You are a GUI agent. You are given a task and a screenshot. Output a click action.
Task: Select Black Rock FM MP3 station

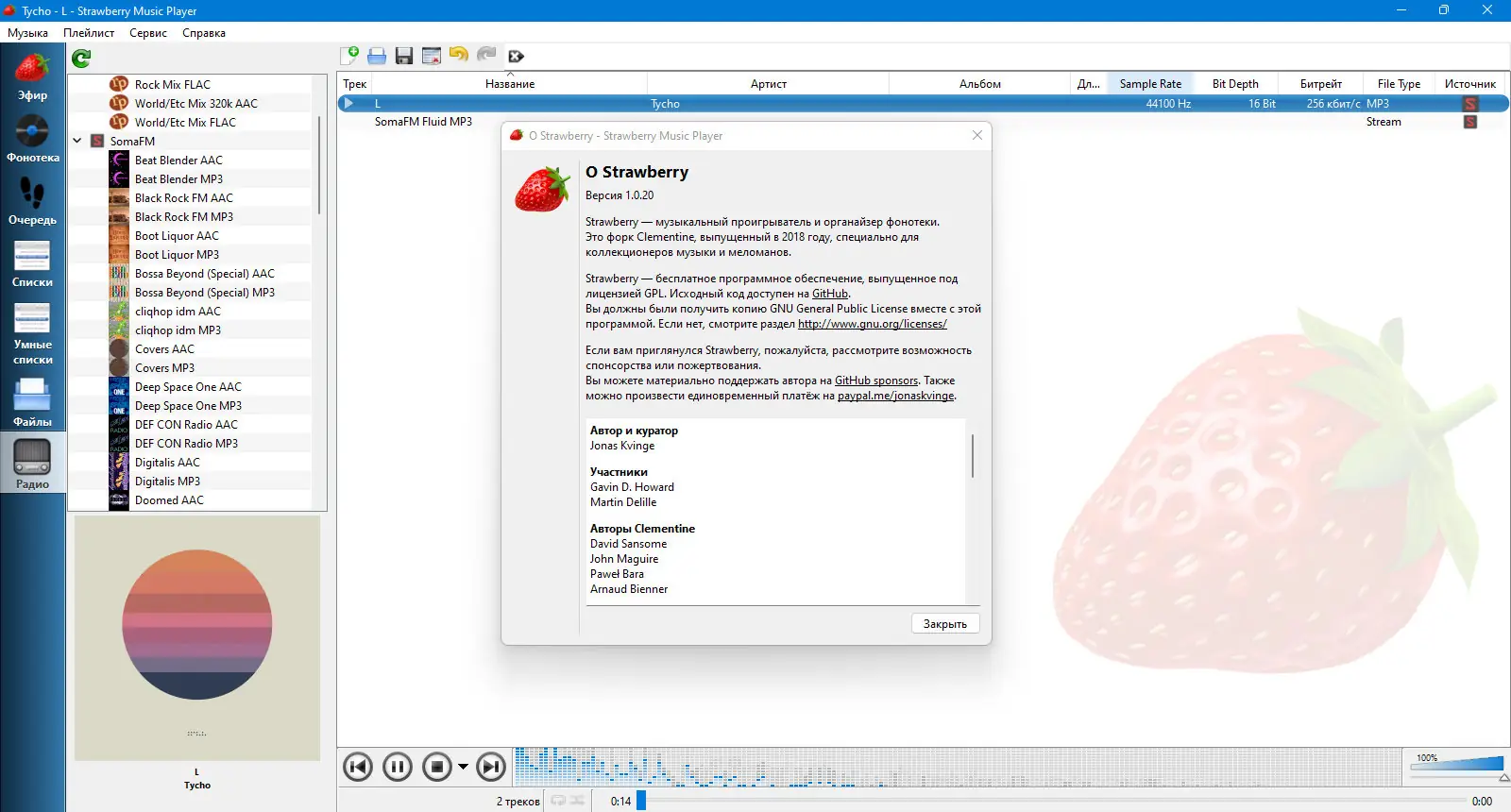[184, 216]
